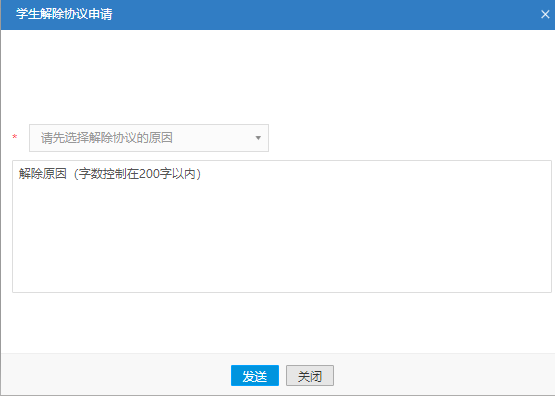The width and height of the screenshot is (555, 396).
Task: Place cursor in 字数控制在200字以内 box
Action: 282,226
